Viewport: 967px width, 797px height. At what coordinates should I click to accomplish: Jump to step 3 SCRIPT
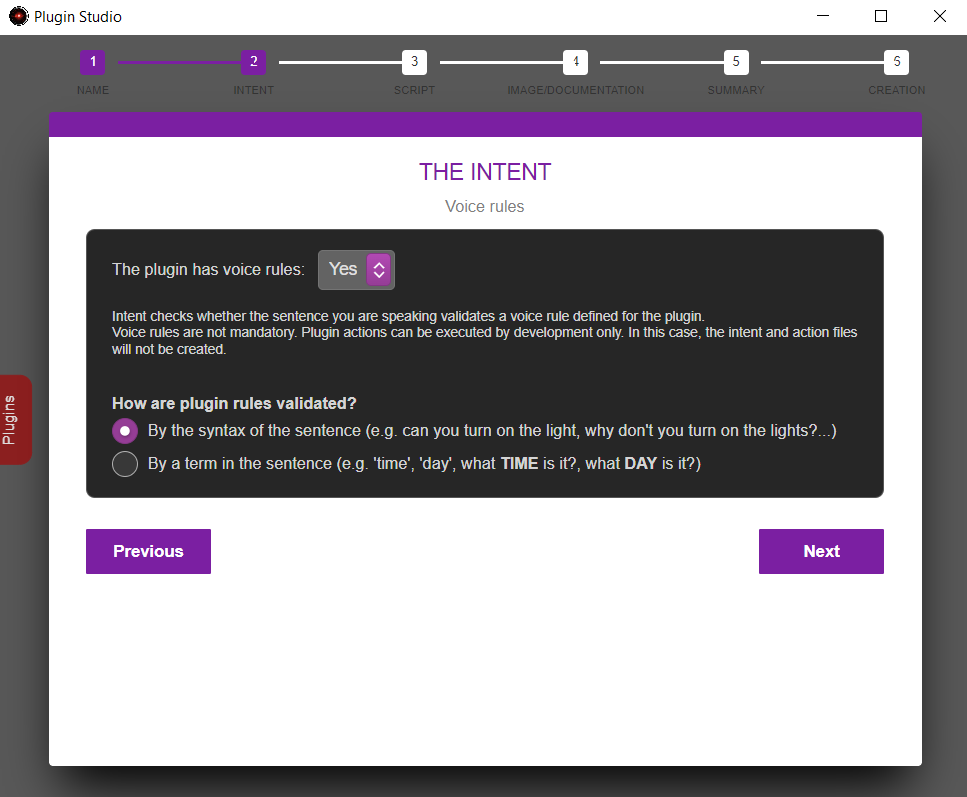[414, 62]
